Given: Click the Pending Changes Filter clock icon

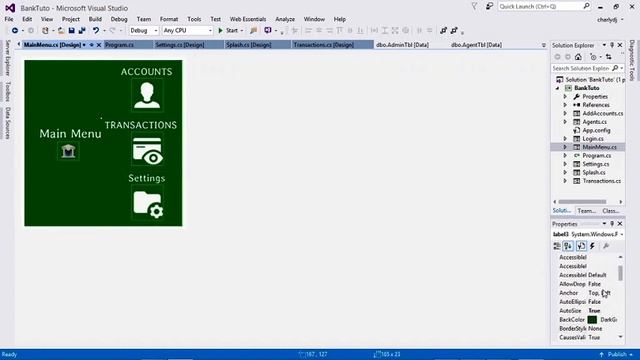Looking at the screenshot, I should [593, 57].
